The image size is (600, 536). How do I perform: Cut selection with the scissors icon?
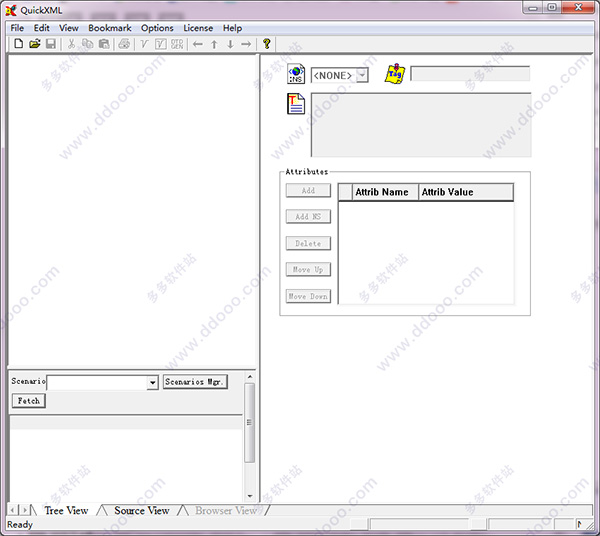pyautogui.click(x=71, y=44)
